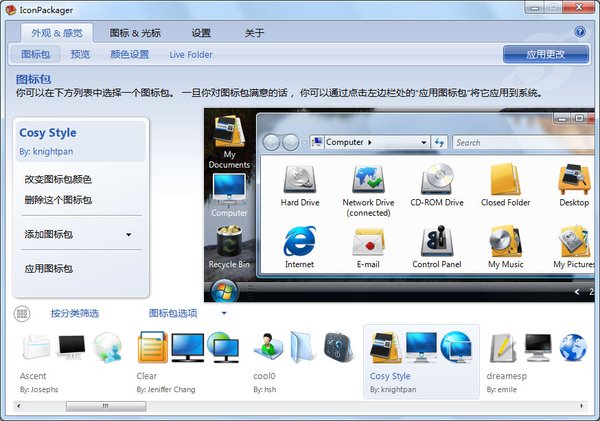Image resolution: width=600 pixels, height=421 pixels.
Task: Select the Live Folder sub-tab
Action: [191, 55]
